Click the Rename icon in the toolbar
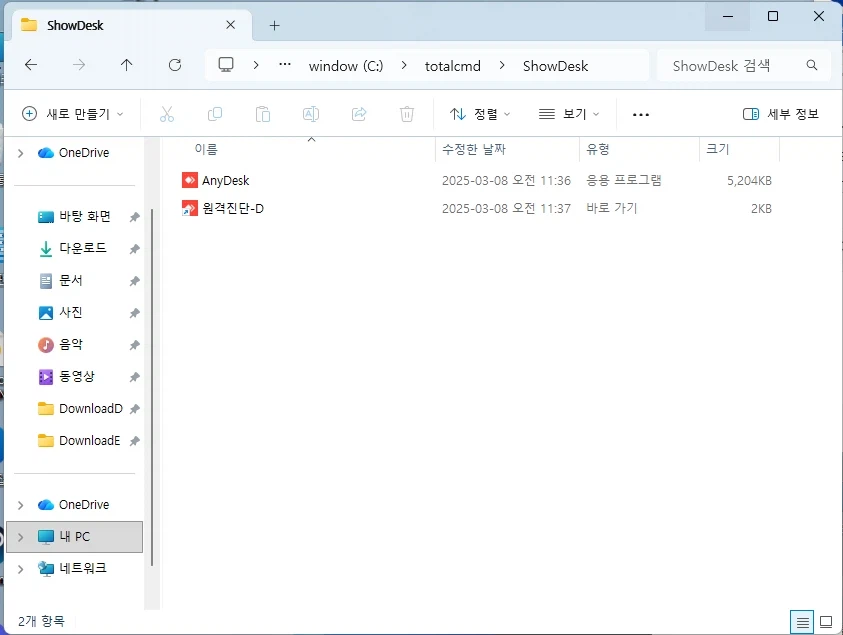The width and height of the screenshot is (843, 635). point(310,113)
